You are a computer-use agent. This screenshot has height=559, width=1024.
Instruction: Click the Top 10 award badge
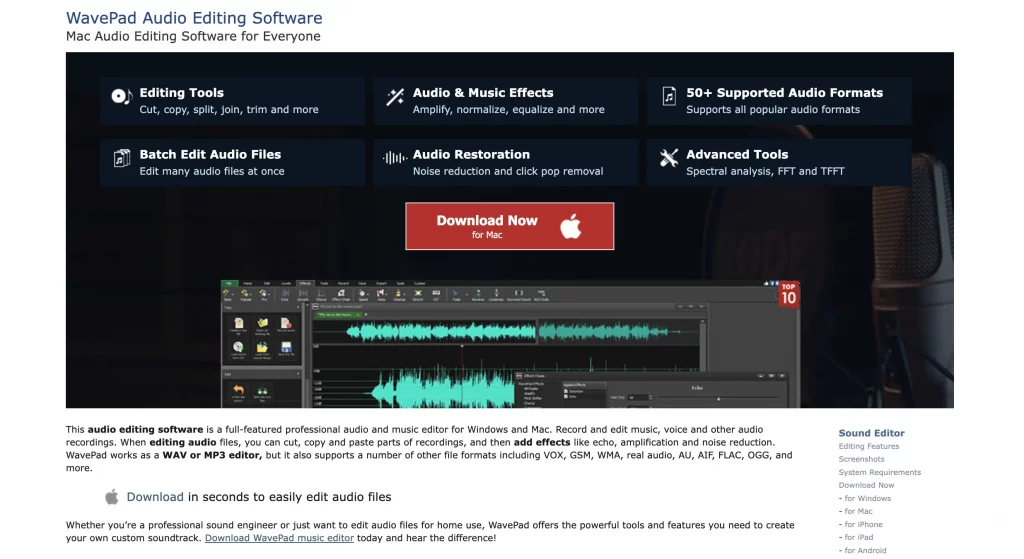coord(788,294)
